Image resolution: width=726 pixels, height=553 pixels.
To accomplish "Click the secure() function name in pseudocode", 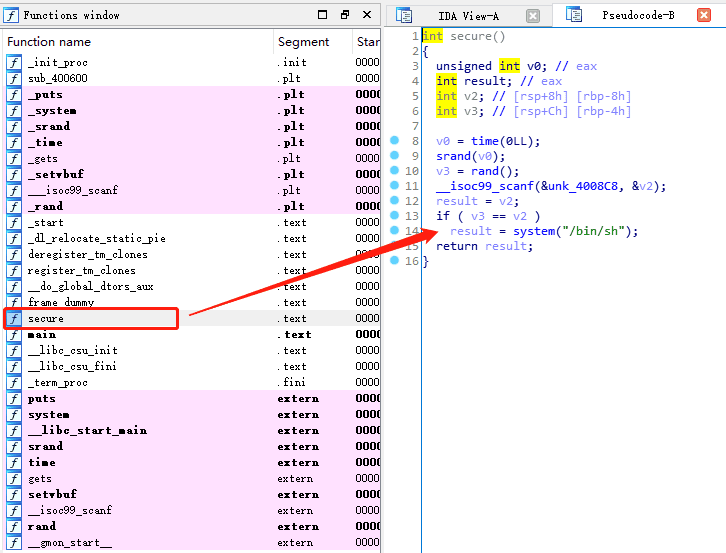I will [477, 36].
